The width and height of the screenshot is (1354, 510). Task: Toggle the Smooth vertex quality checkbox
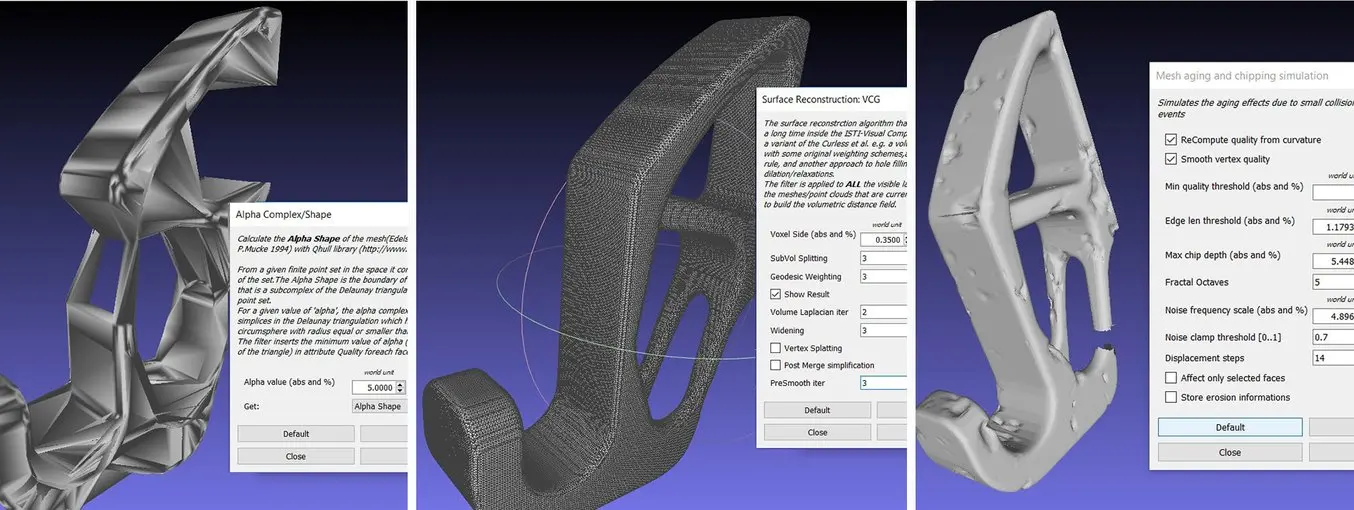click(1171, 159)
